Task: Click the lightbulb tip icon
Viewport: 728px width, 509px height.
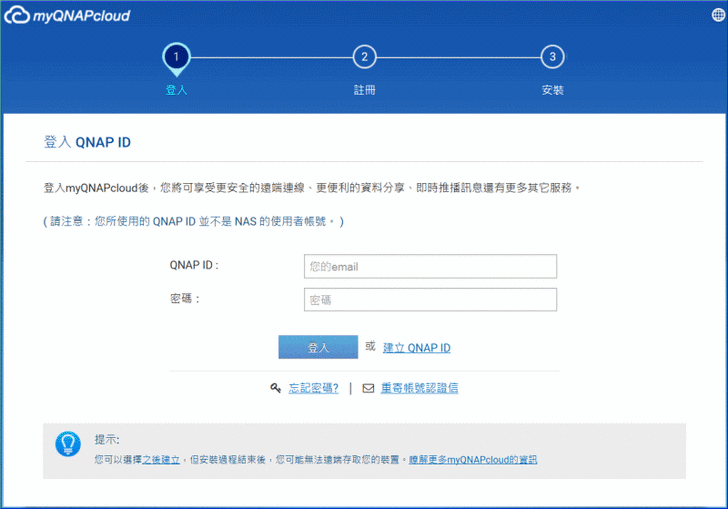Action: (68, 444)
